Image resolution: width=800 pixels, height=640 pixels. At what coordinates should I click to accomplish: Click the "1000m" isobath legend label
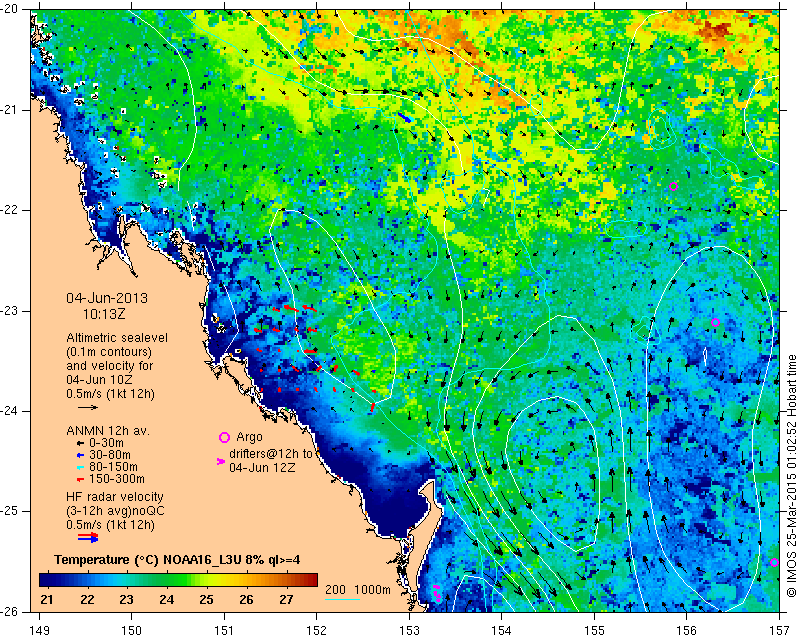click(x=372, y=589)
